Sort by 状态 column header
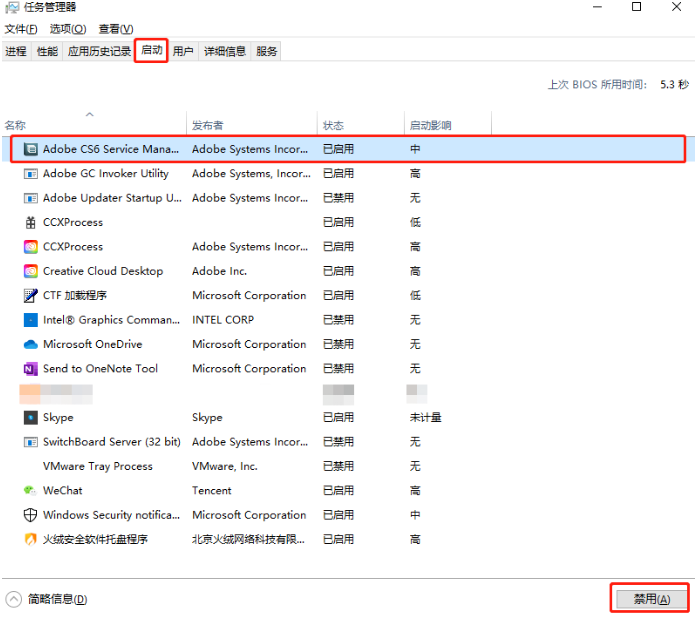This screenshot has width=699, height=622. (x=333, y=126)
